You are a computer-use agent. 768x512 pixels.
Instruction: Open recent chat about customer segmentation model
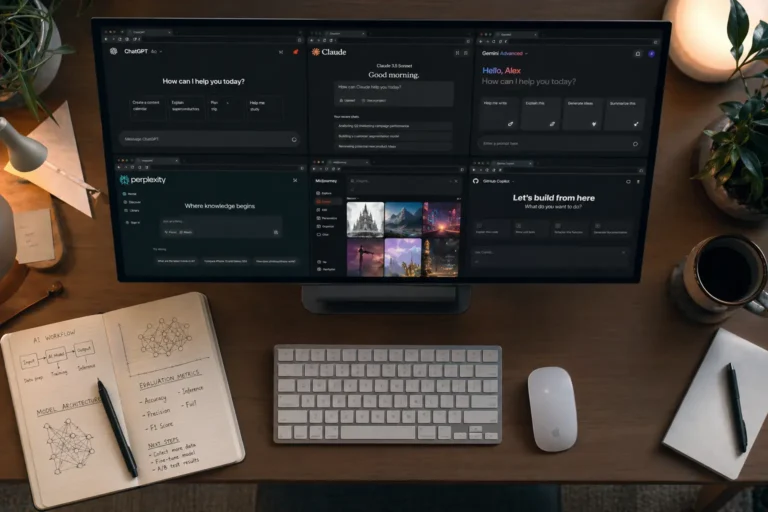[393, 136]
